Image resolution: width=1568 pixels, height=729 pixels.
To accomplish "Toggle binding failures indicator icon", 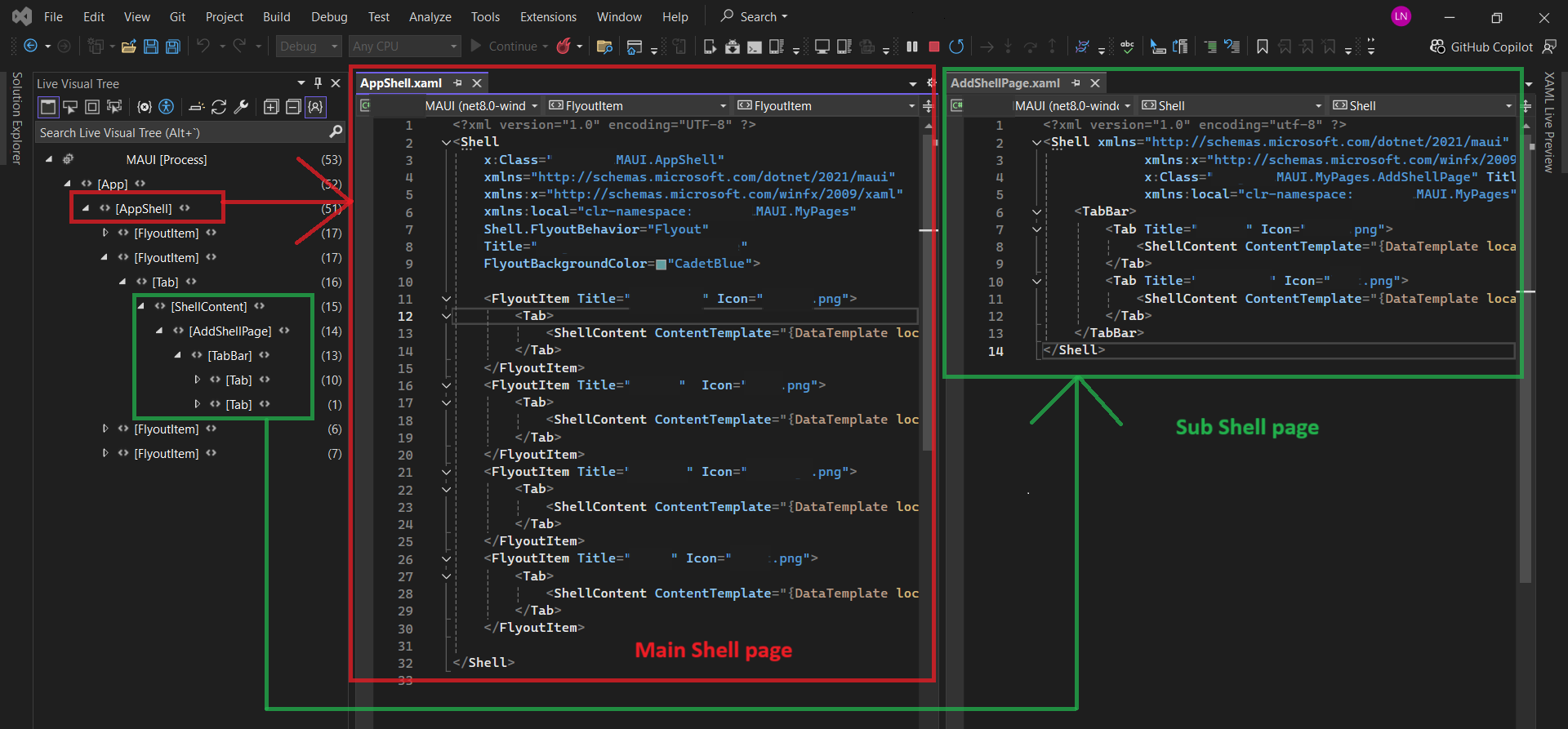I will (145, 107).
